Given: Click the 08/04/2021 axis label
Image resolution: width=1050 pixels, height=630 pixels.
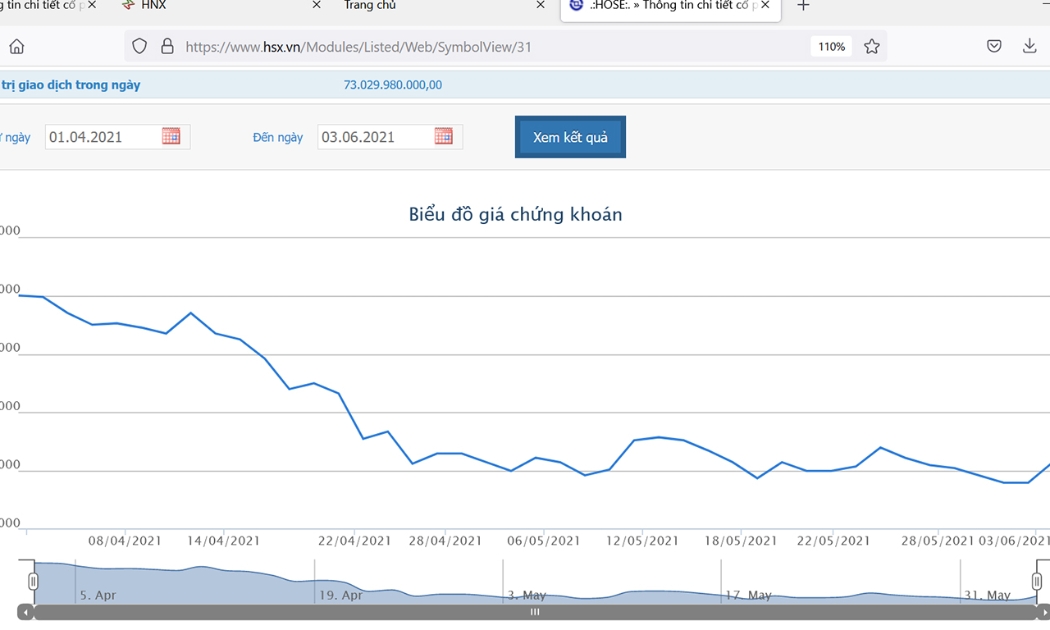Looking at the screenshot, I should (125, 541).
